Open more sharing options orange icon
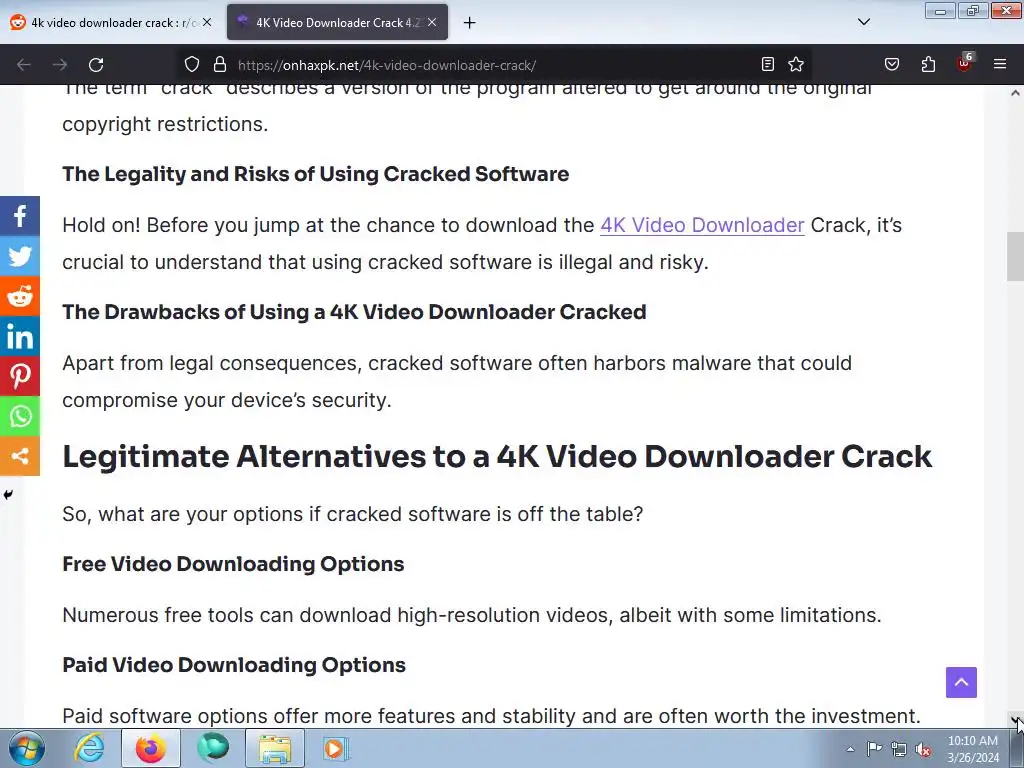 pos(20,456)
